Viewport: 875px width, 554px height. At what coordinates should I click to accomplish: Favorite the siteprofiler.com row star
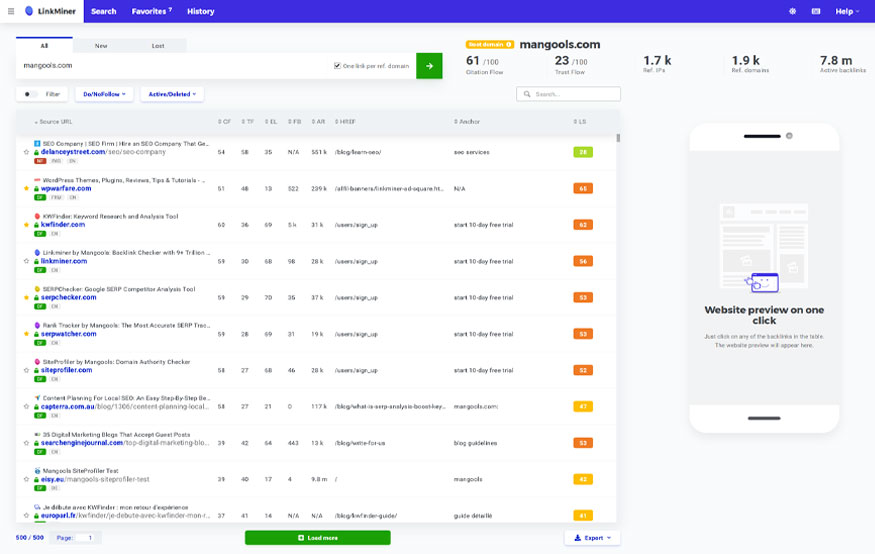(26, 370)
